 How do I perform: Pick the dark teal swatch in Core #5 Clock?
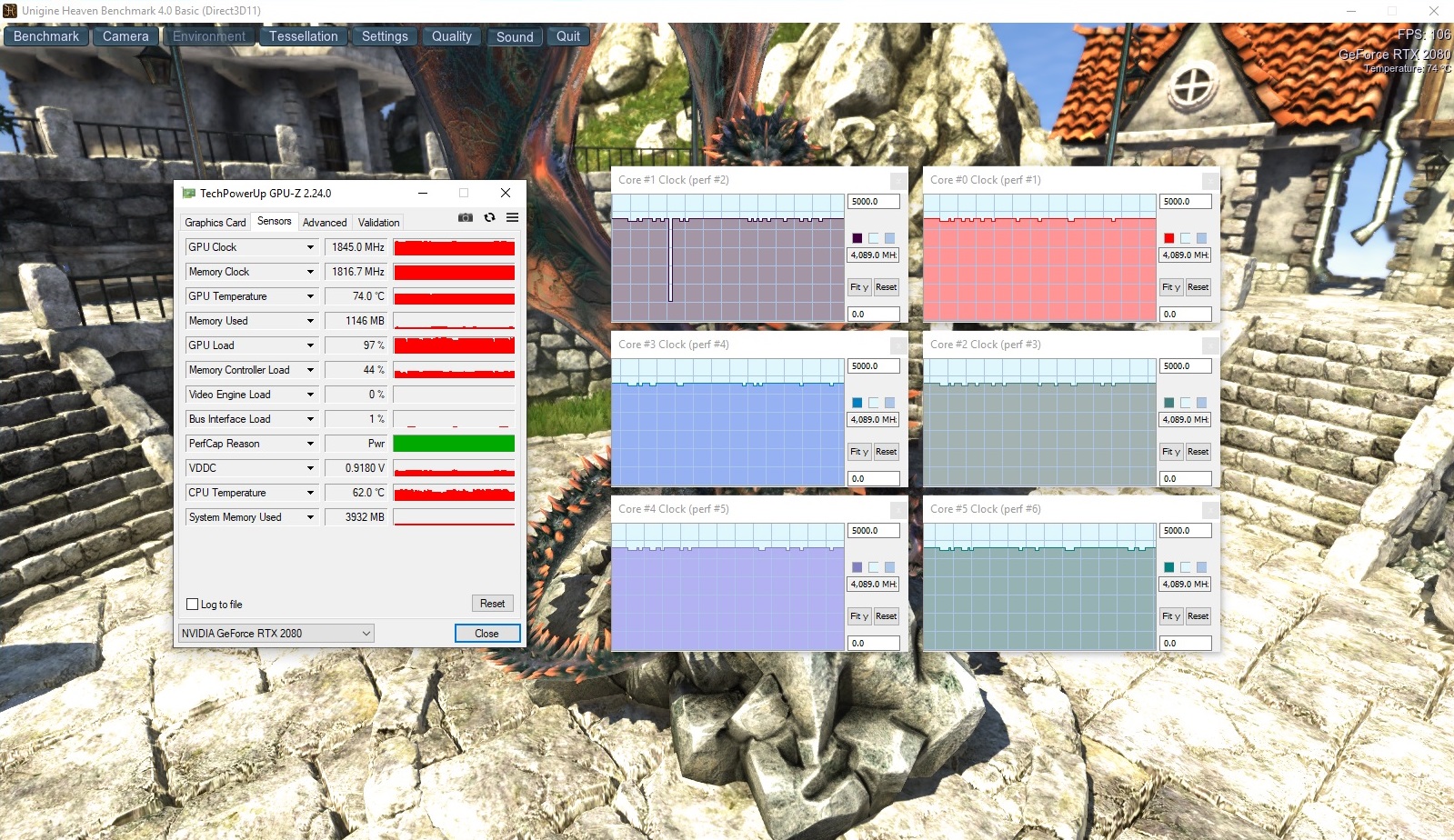pos(1168,567)
